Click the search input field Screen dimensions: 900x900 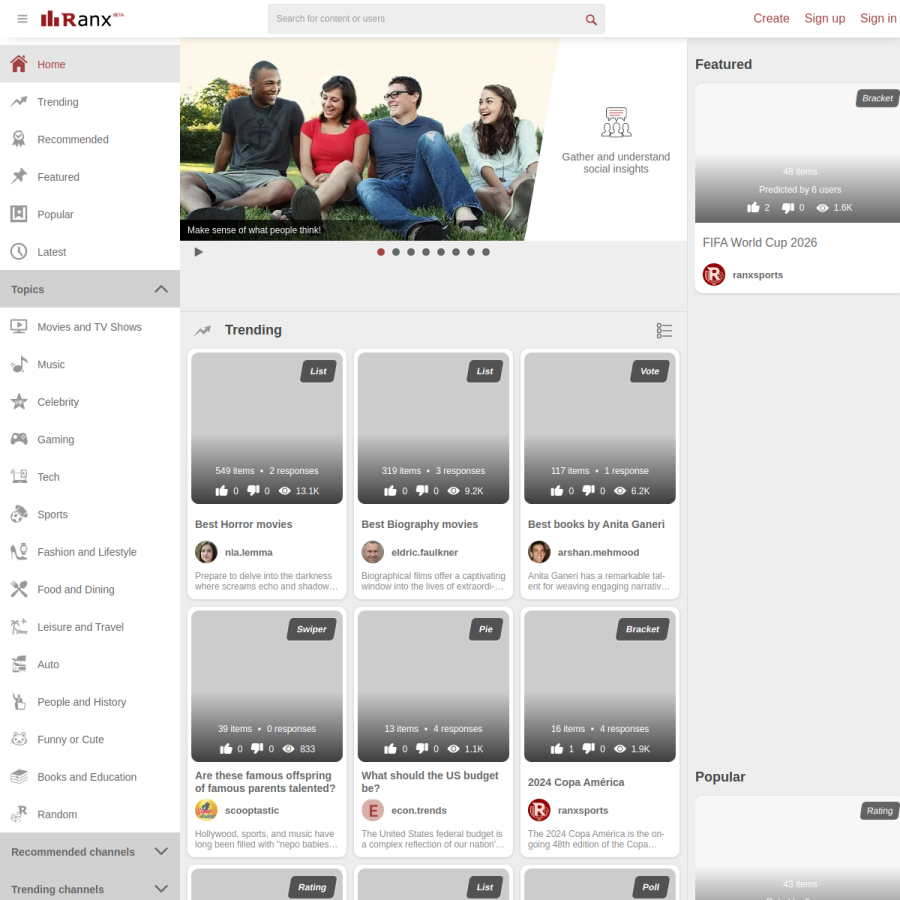(436, 19)
